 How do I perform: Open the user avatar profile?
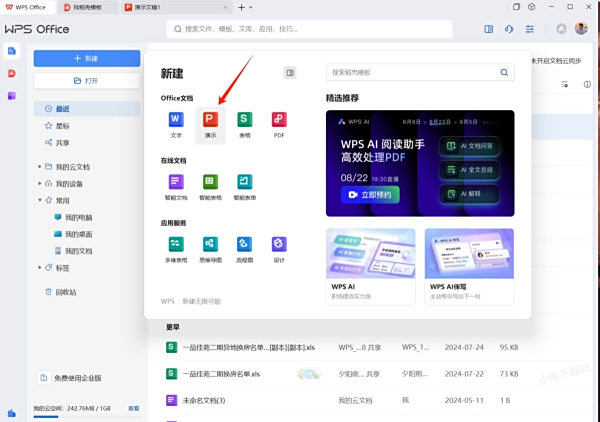click(581, 29)
